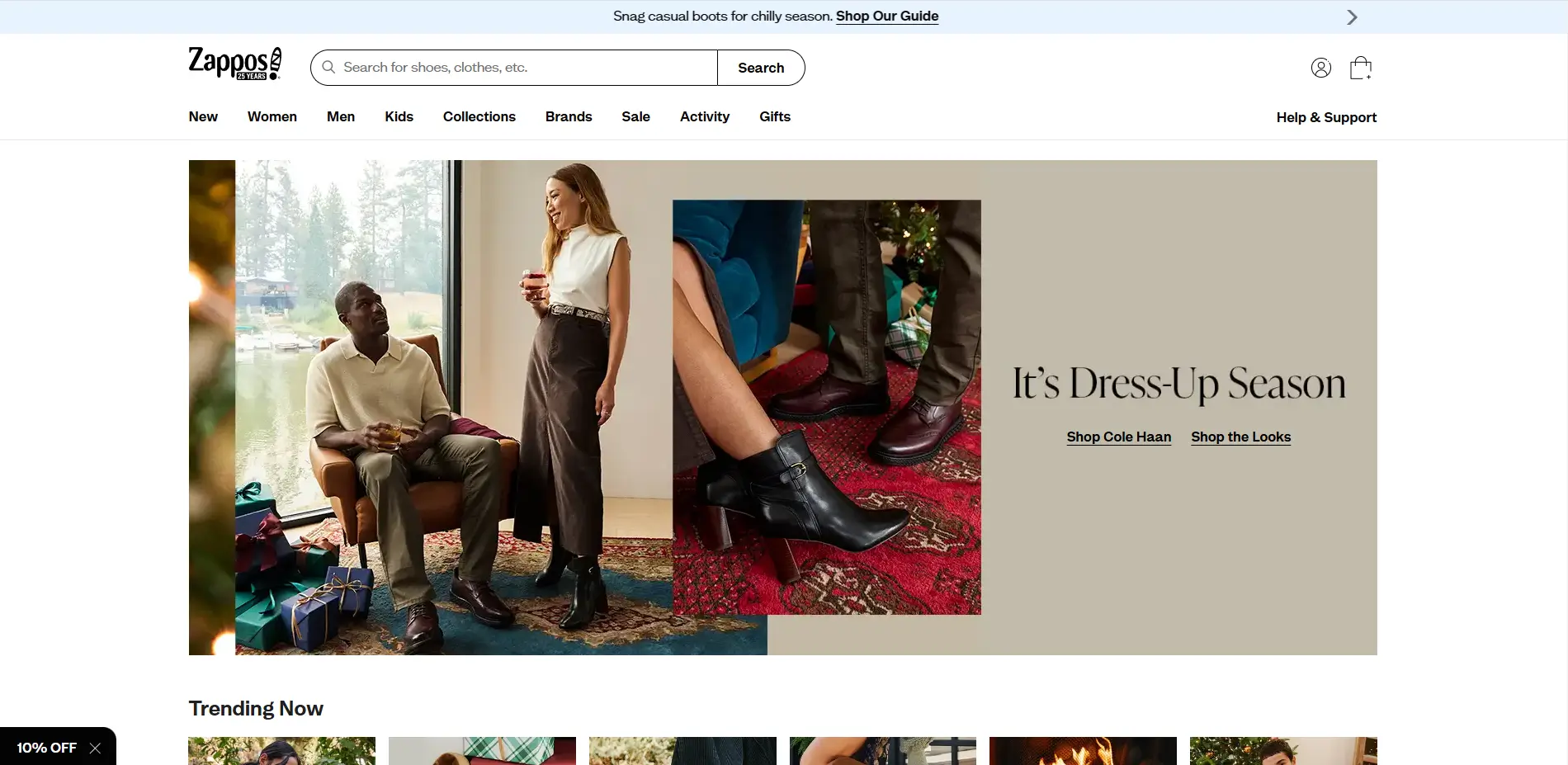This screenshot has height=765, width=1568.
Task: Follow the Shop the Looks link
Action: tap(1241, 437)
